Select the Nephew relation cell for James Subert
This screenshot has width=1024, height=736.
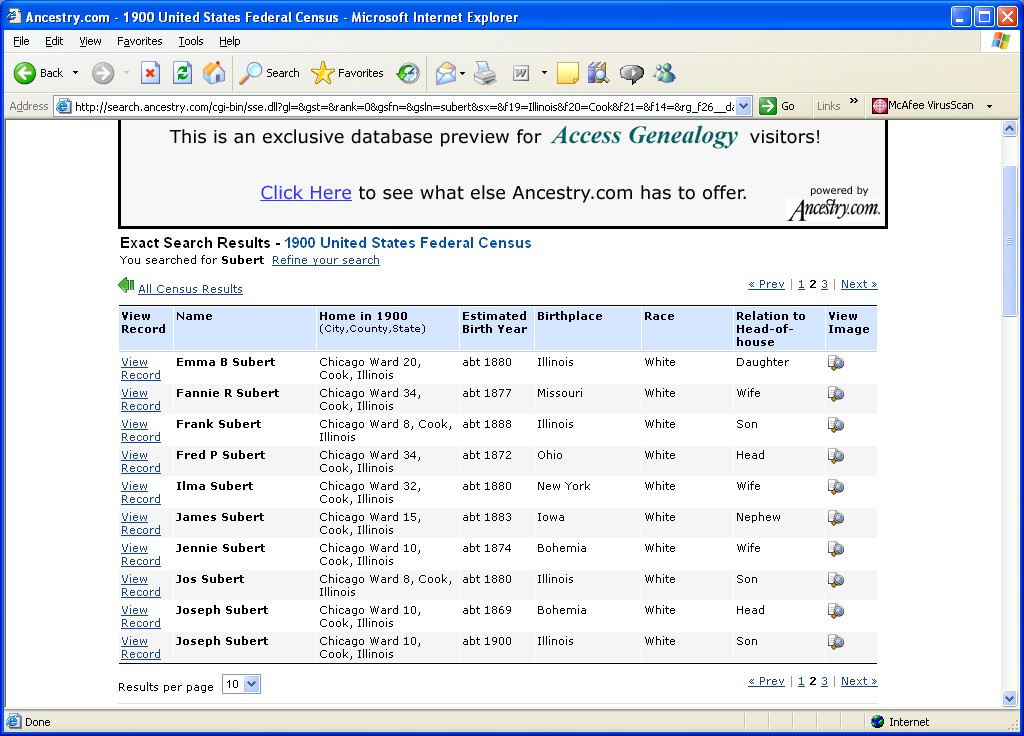[758, 517]
